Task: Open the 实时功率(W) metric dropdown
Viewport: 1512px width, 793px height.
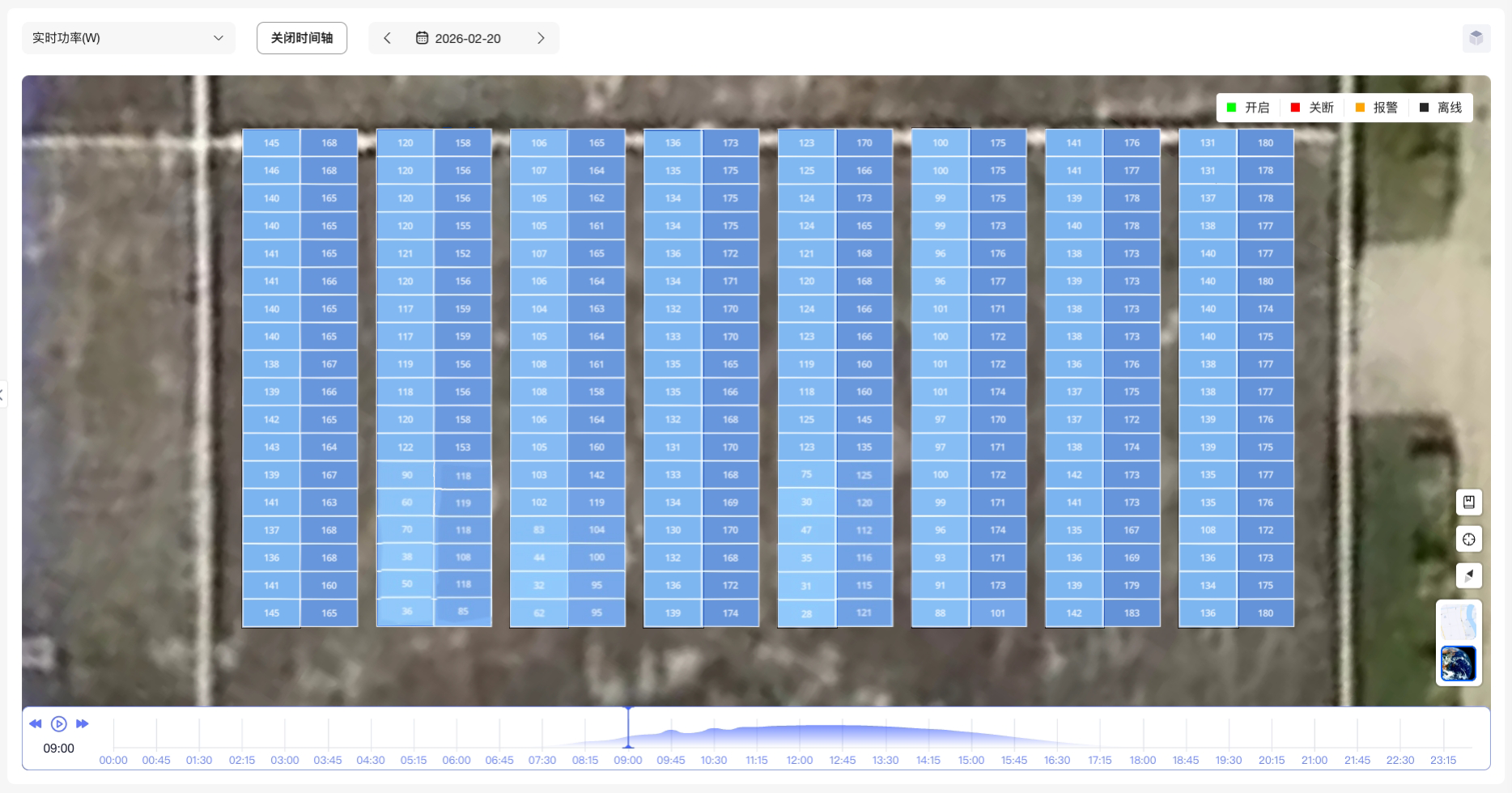Action: click(128, 38)
